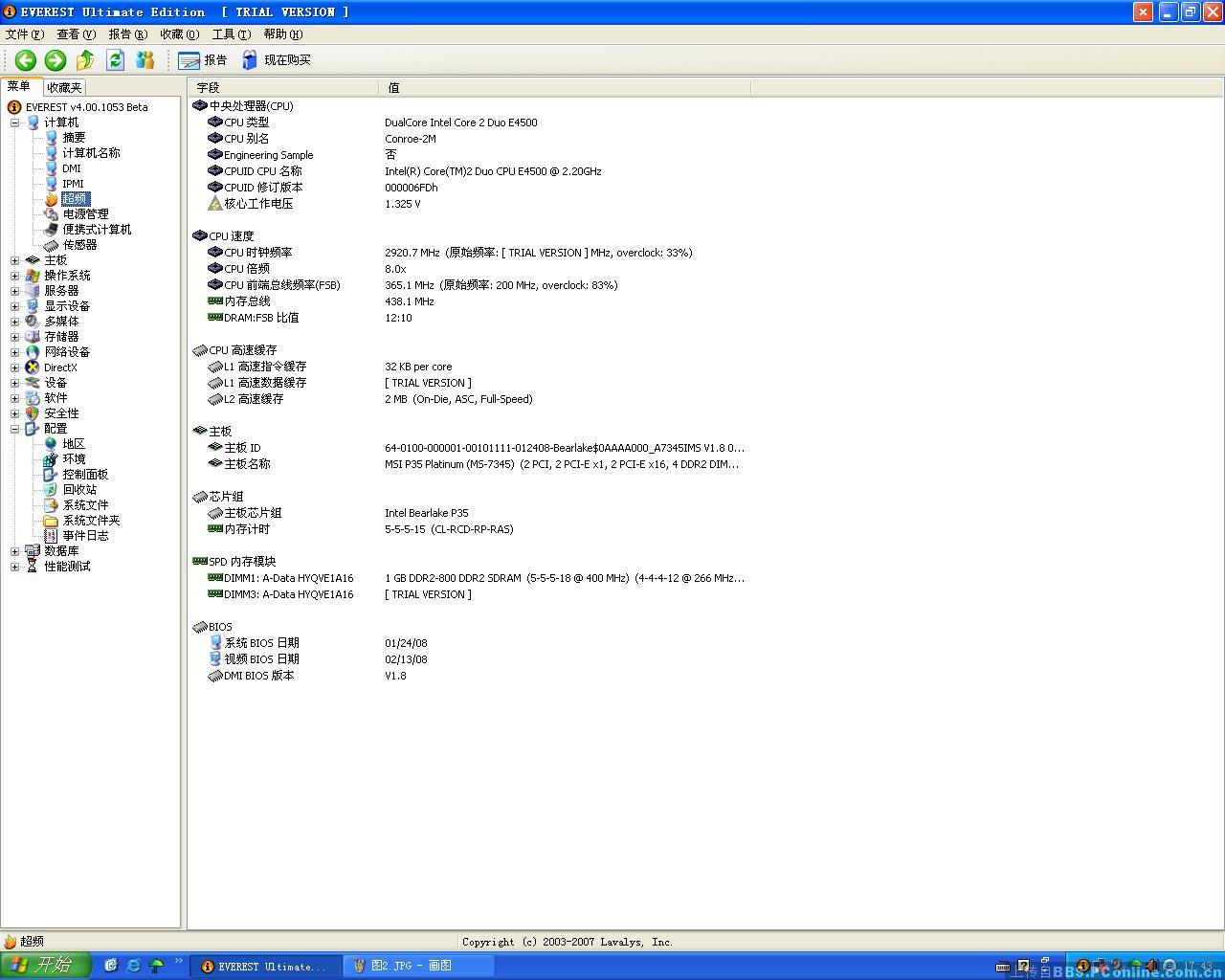Click the show desktop quick launch icon

pyautogui.click(x=110, y=966)
